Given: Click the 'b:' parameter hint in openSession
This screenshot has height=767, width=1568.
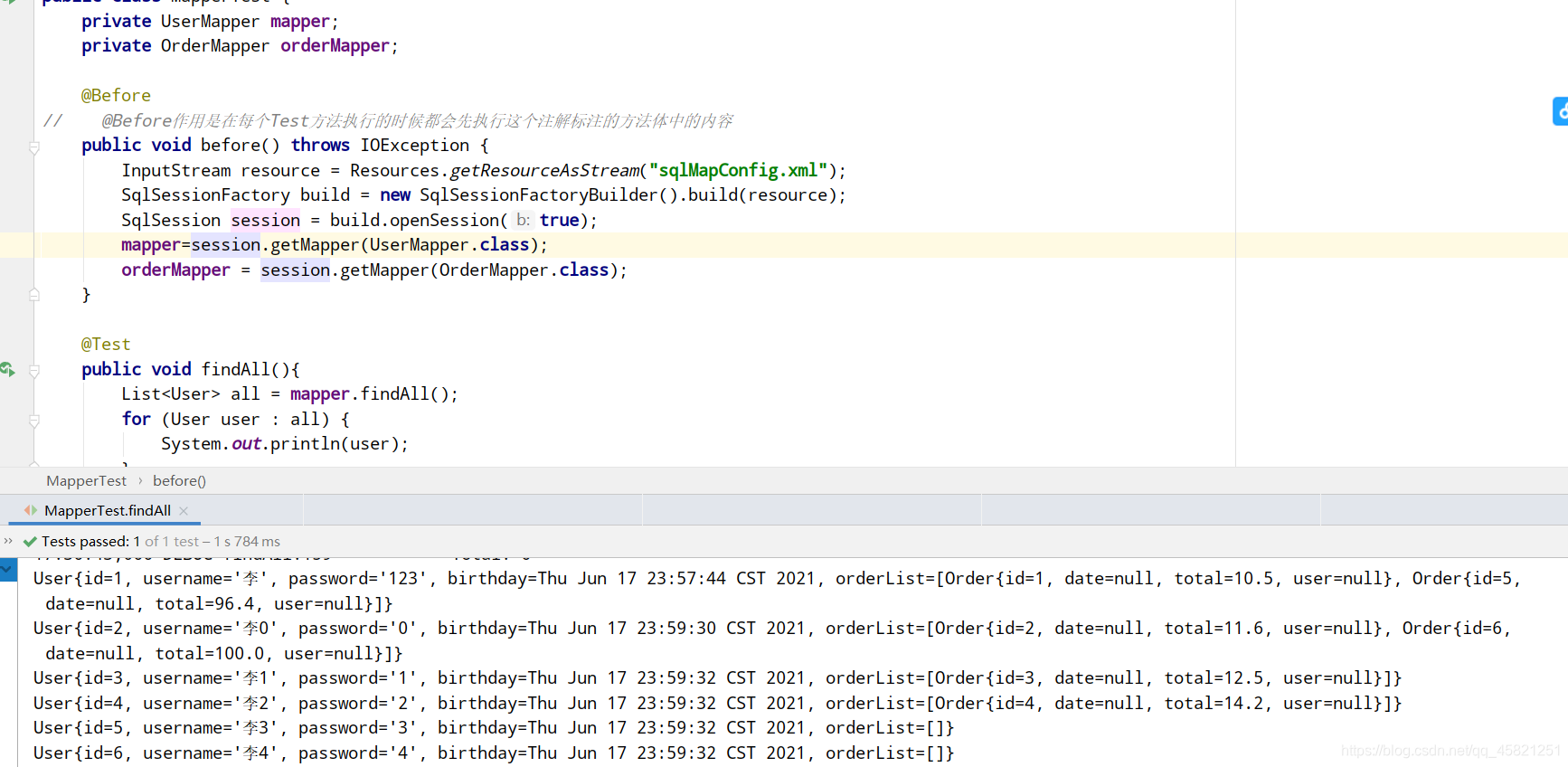Looking at the screenshot, I should pos(523,220).
